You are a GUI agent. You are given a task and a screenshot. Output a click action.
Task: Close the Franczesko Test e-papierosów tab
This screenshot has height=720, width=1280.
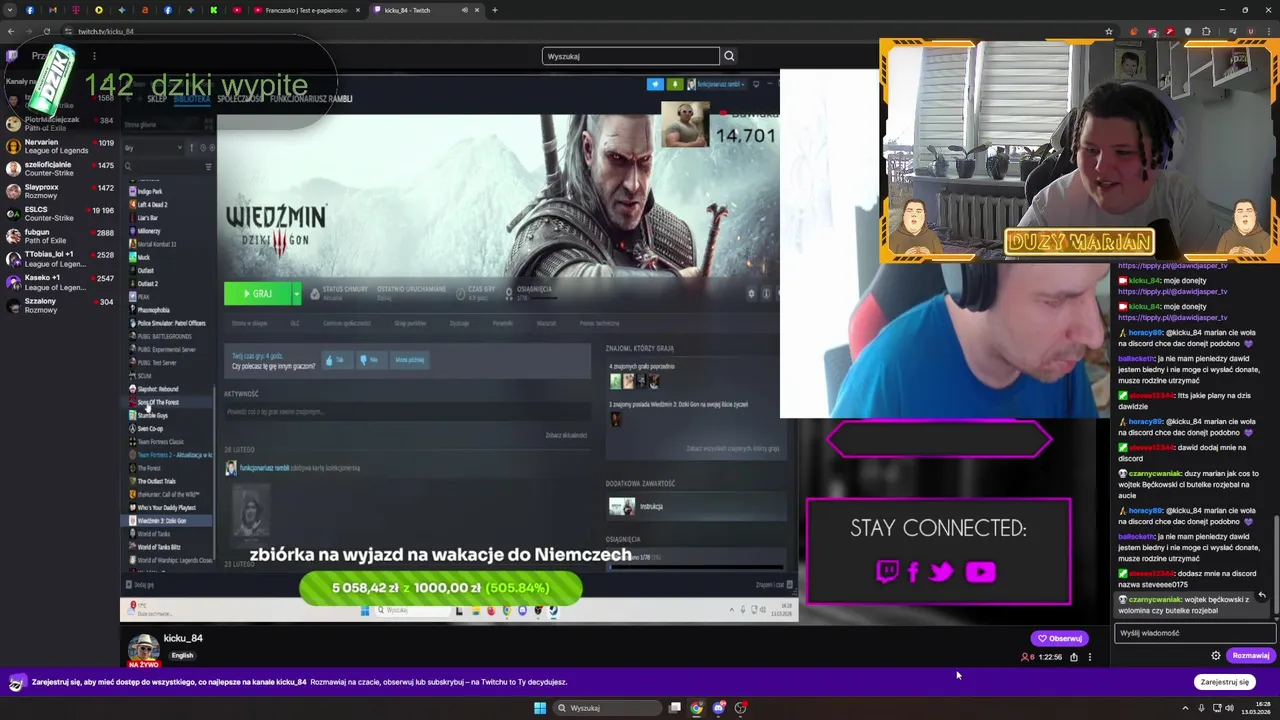358,10
